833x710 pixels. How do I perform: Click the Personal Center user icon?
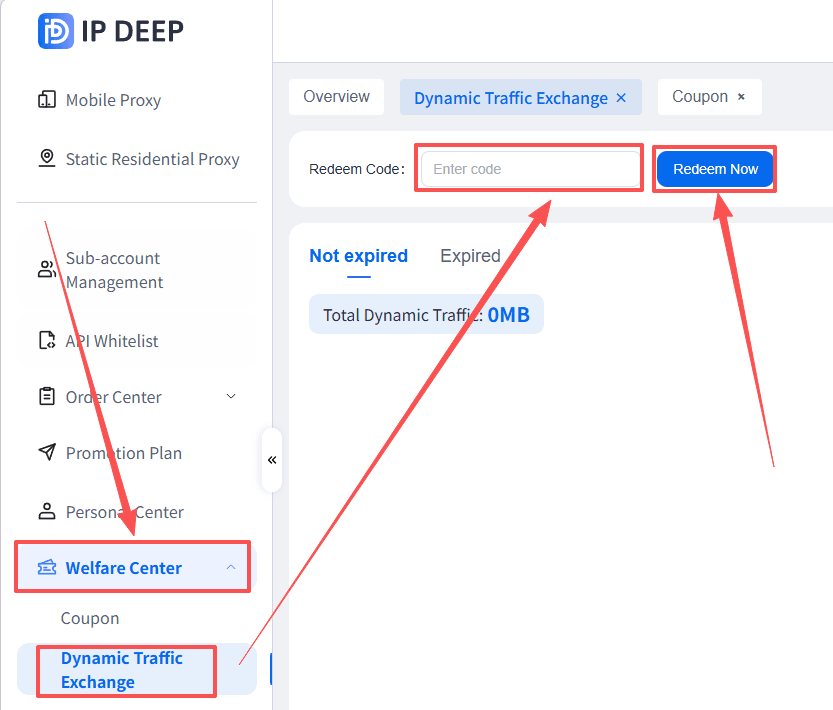coord(47,511)
